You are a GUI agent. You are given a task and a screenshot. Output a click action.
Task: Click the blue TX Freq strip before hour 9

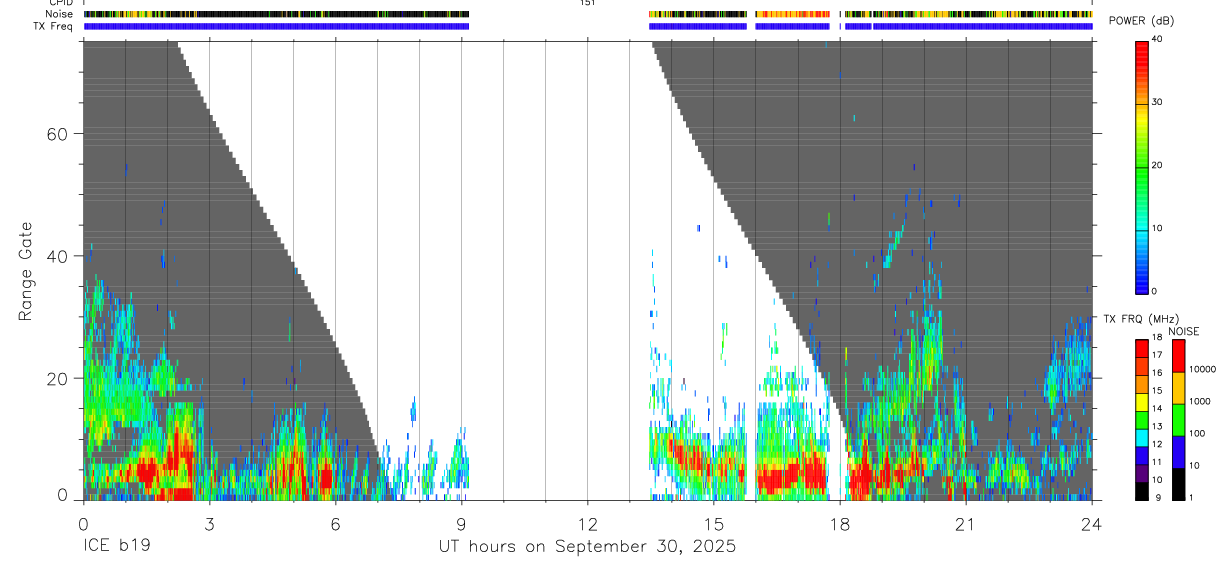click(x=276, y=26)
